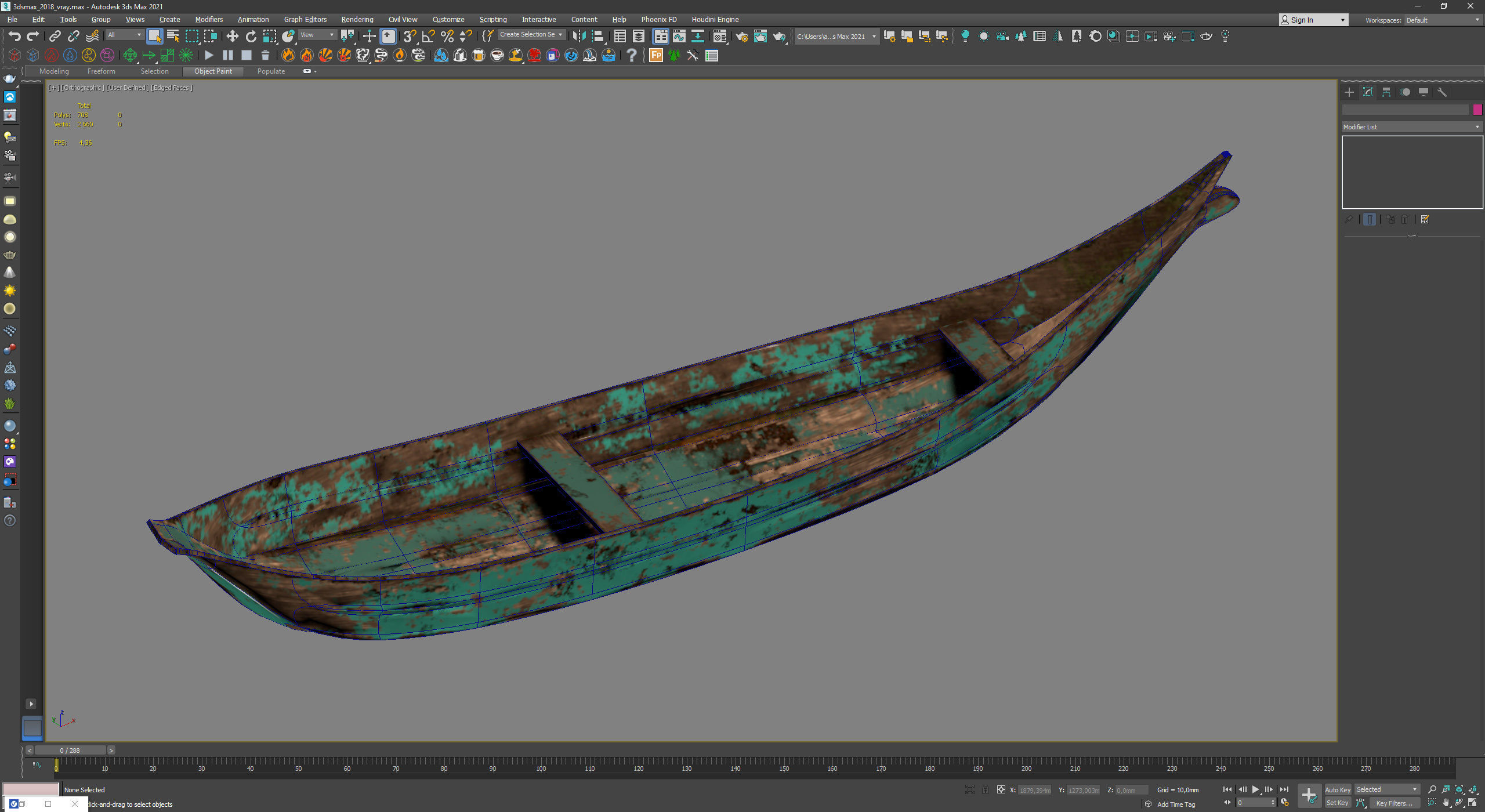Click the Select by Name icon
The width and height of the screenshot is (1485, 812).
coord(173,37)
